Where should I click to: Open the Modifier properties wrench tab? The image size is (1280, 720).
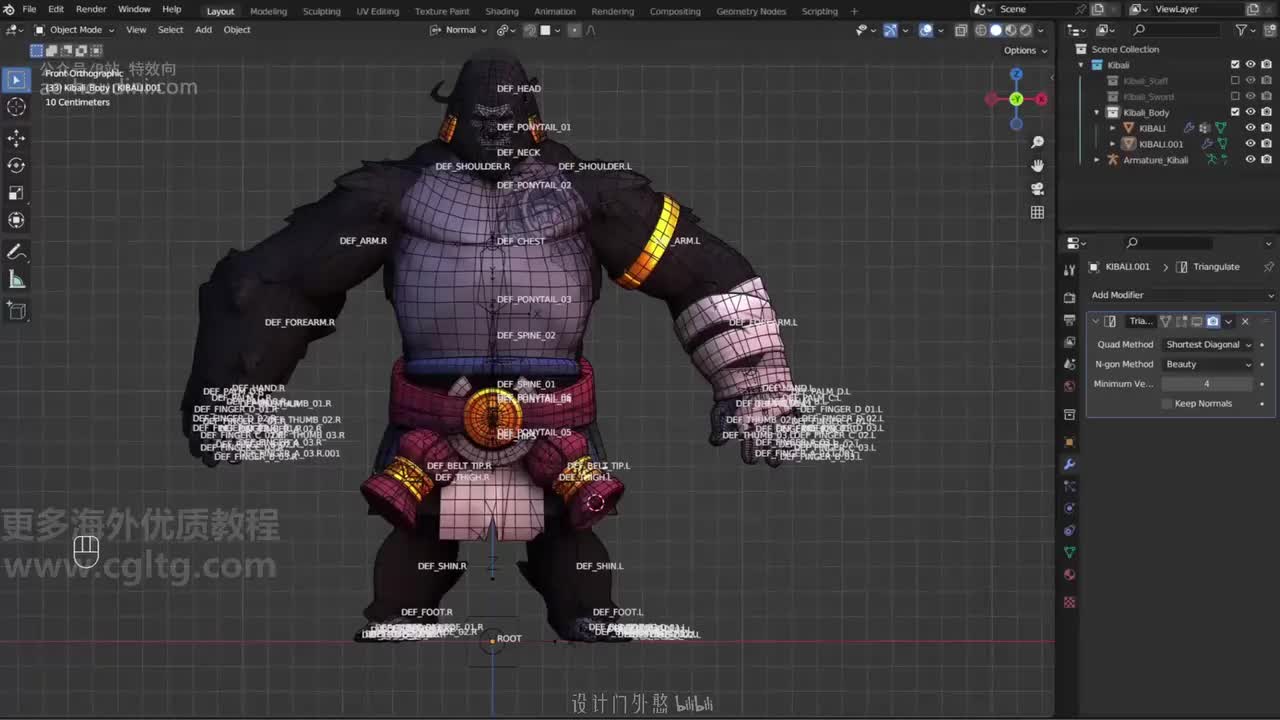click(1069, 465)
